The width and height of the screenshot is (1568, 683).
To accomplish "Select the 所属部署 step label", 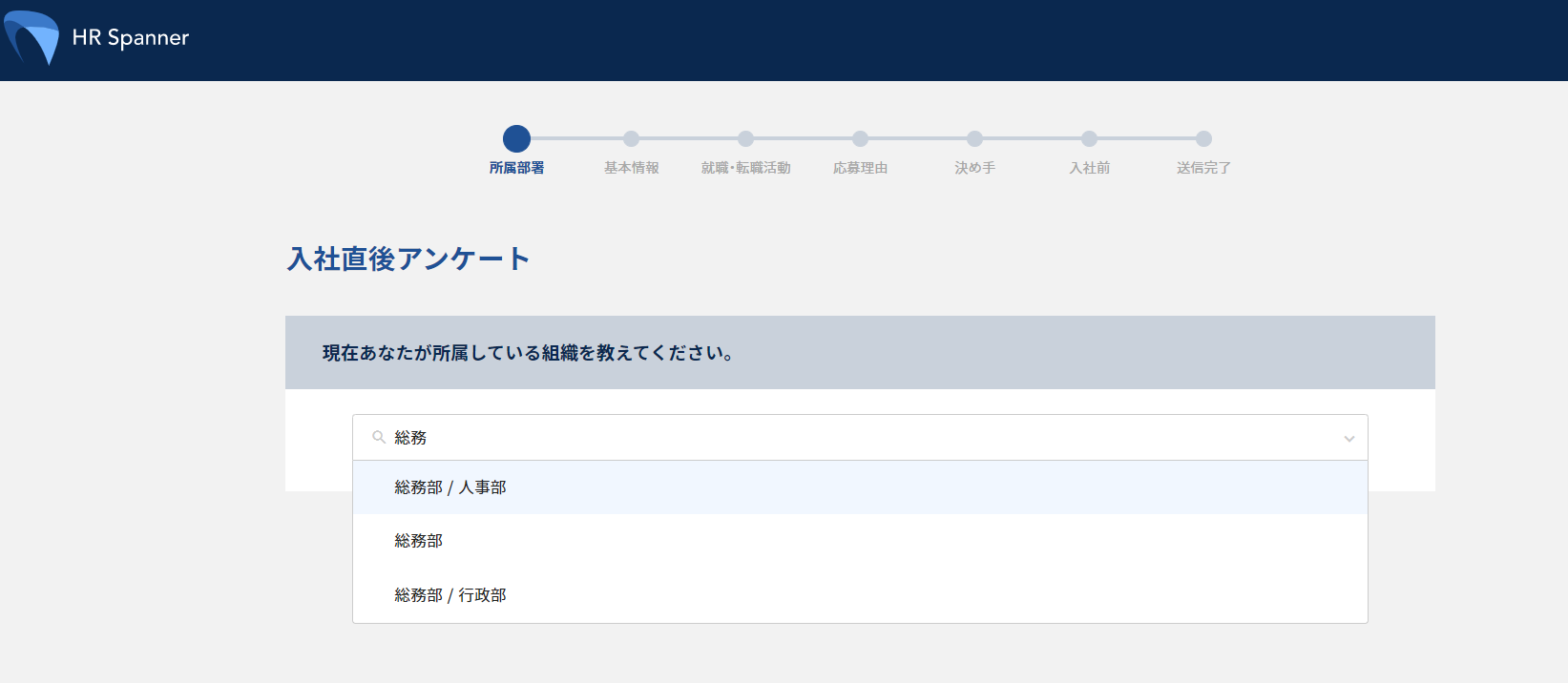I will click(x=516, y=168).
